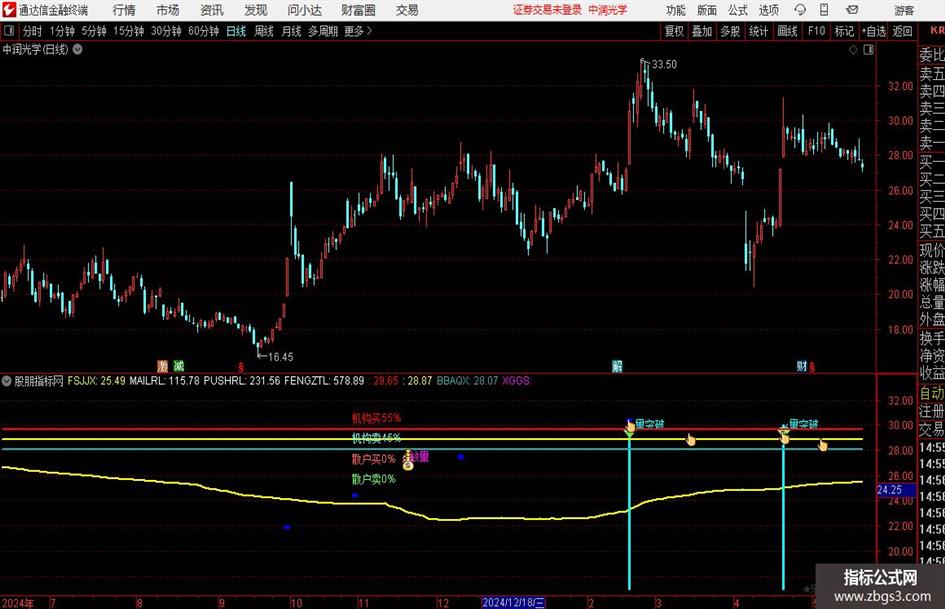Click the diamond icon above the chart

pos(853,50)
